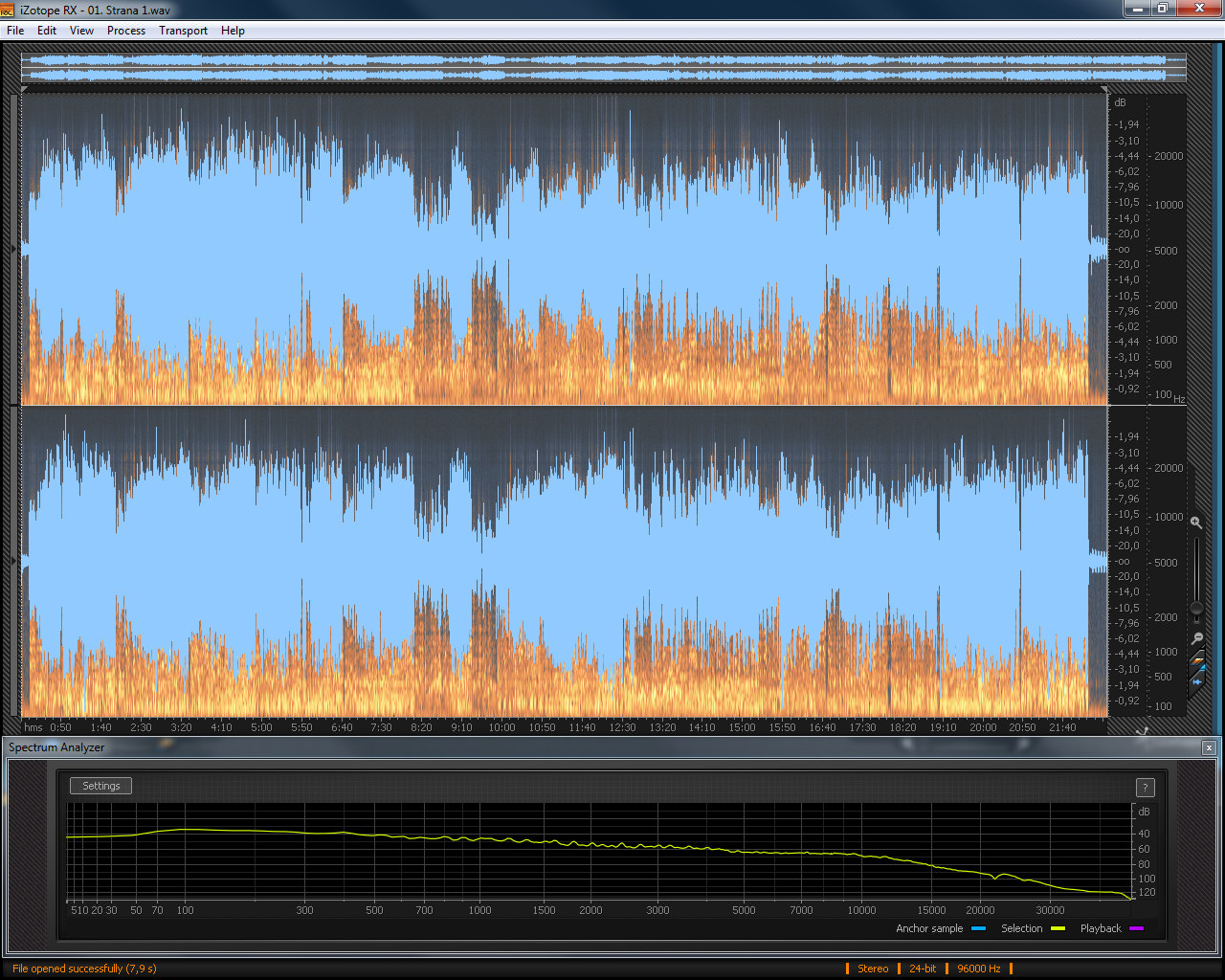
Task: Click the Selection yellow legend swatch
Action: click(1058, 928)
